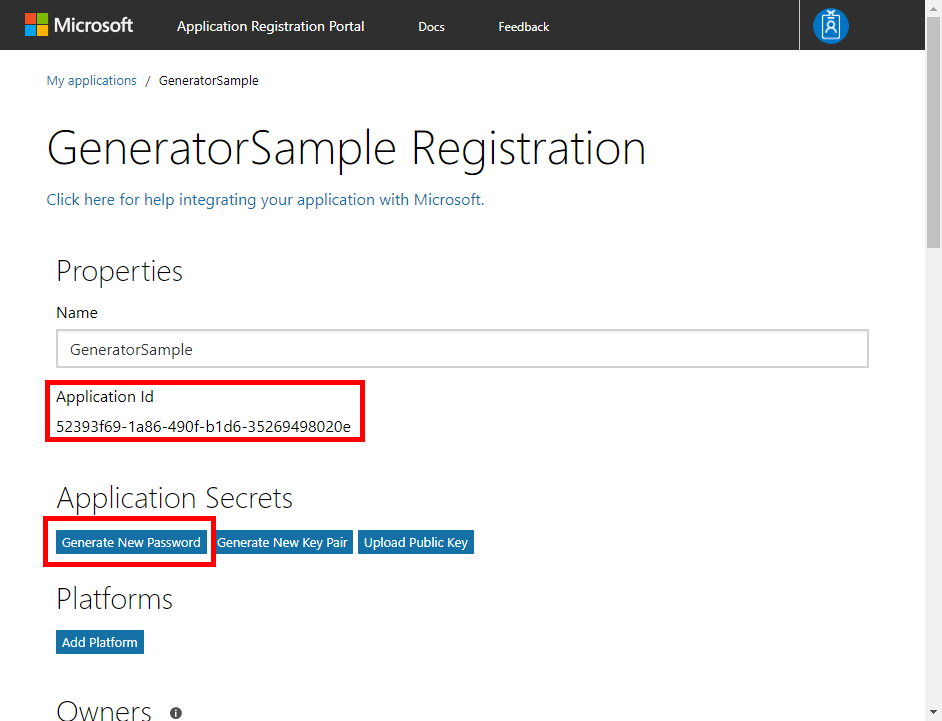Open the Docs menu item
Viewport: 942px width, 721px height.
click(x=431, y=27)
